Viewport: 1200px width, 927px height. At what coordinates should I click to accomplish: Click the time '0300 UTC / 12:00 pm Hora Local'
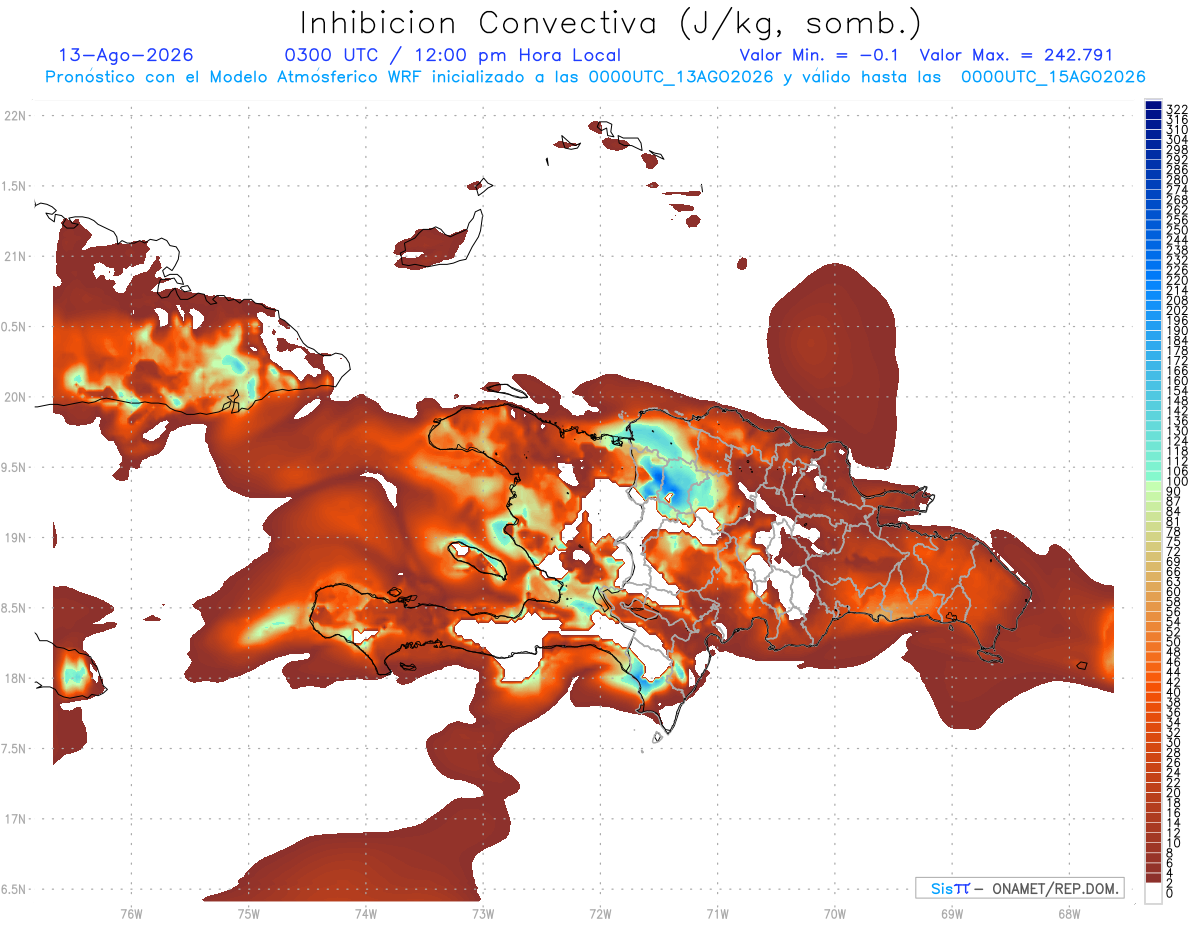click(x=453, y=56)
